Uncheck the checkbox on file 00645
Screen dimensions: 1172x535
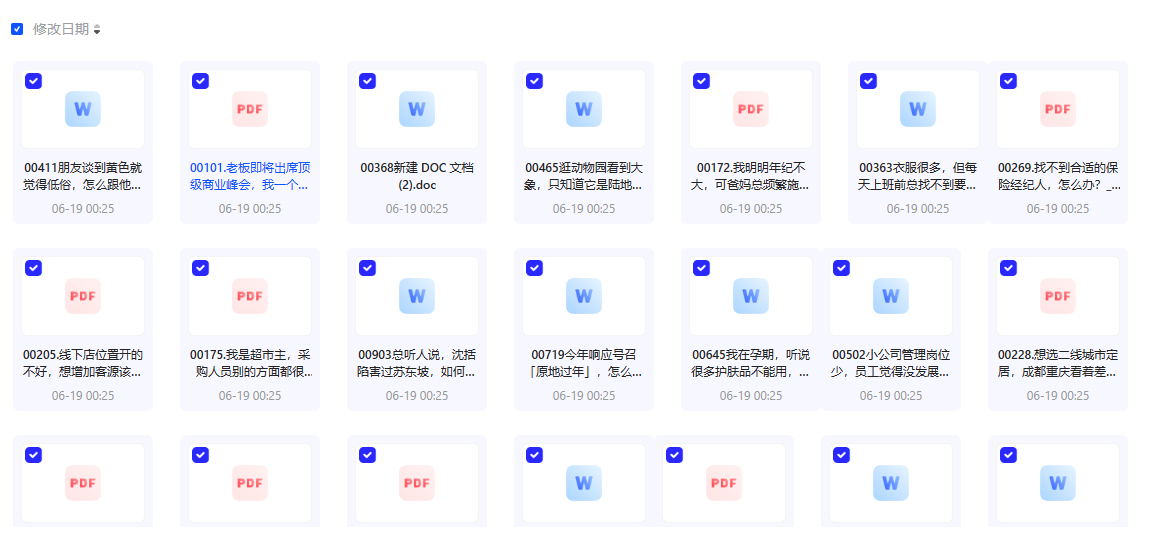point(701,268)
